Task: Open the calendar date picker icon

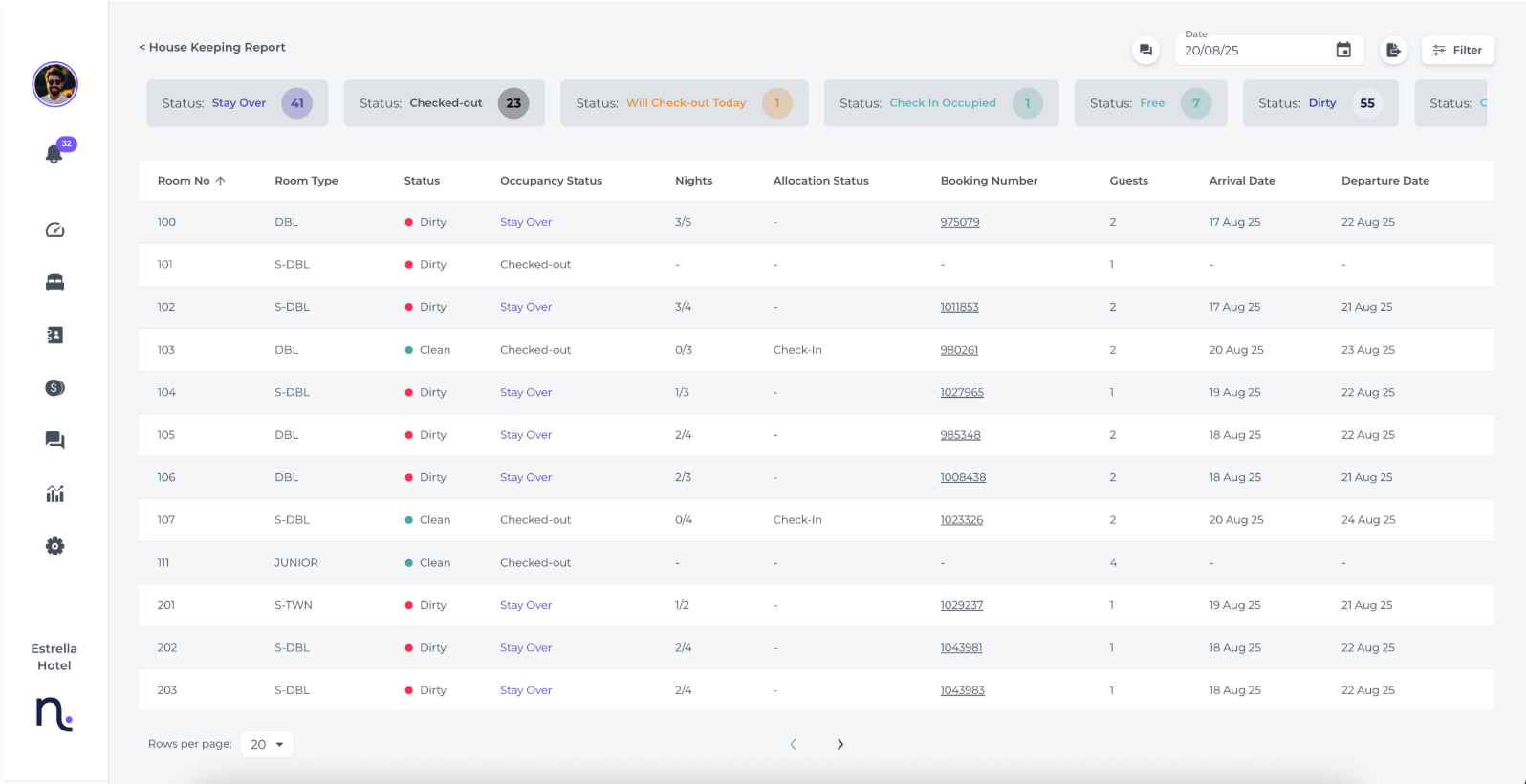Action: pos(1342,51)
